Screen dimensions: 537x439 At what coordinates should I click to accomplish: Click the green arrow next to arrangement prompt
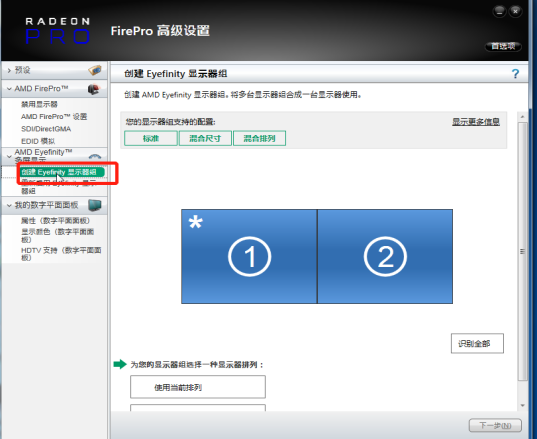pos(120,364)
